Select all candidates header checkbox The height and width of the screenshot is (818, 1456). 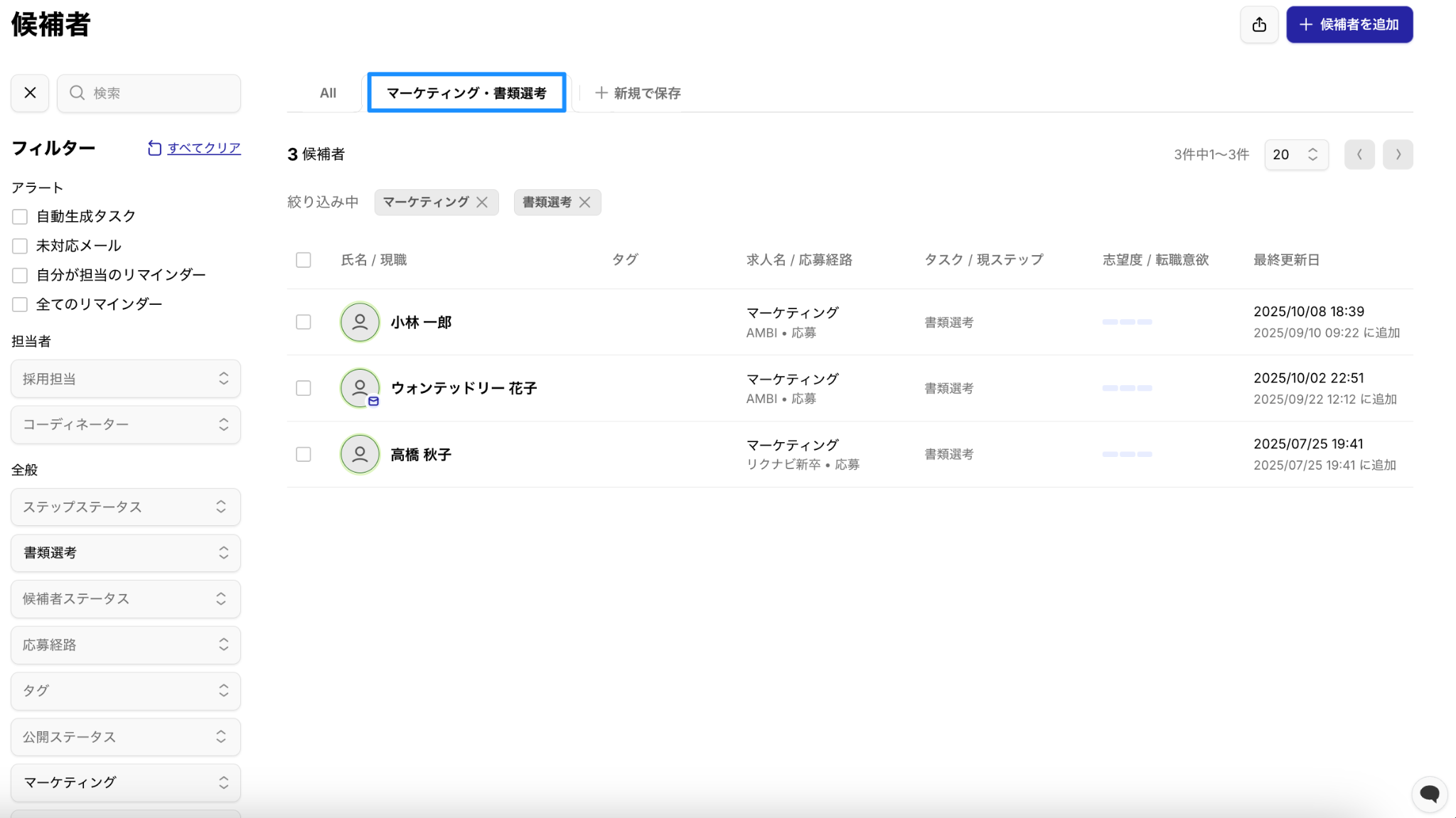coord(304,260)
